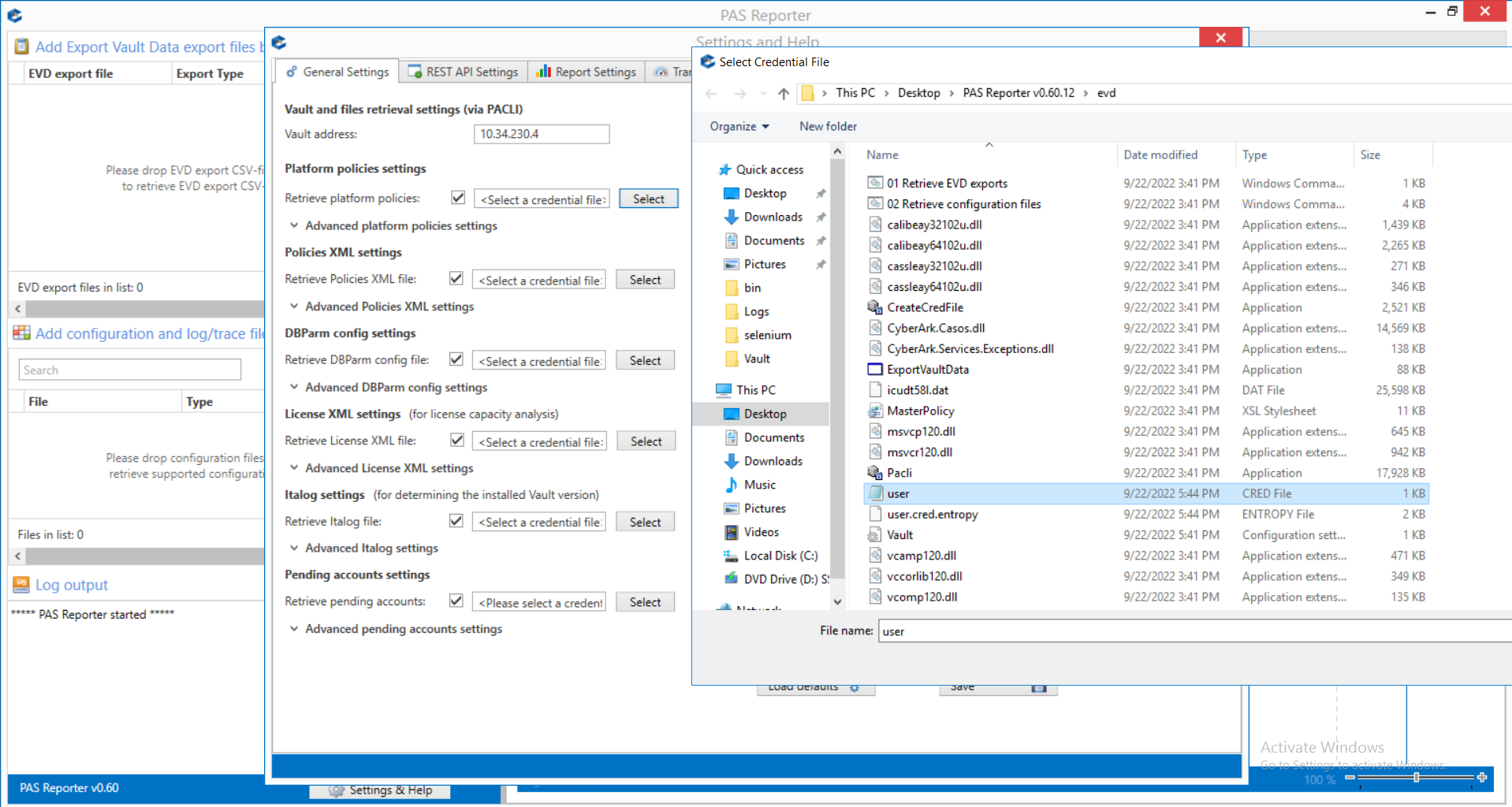
Task: Open the Vault folder in navigation pane
Action: [757, 359]
